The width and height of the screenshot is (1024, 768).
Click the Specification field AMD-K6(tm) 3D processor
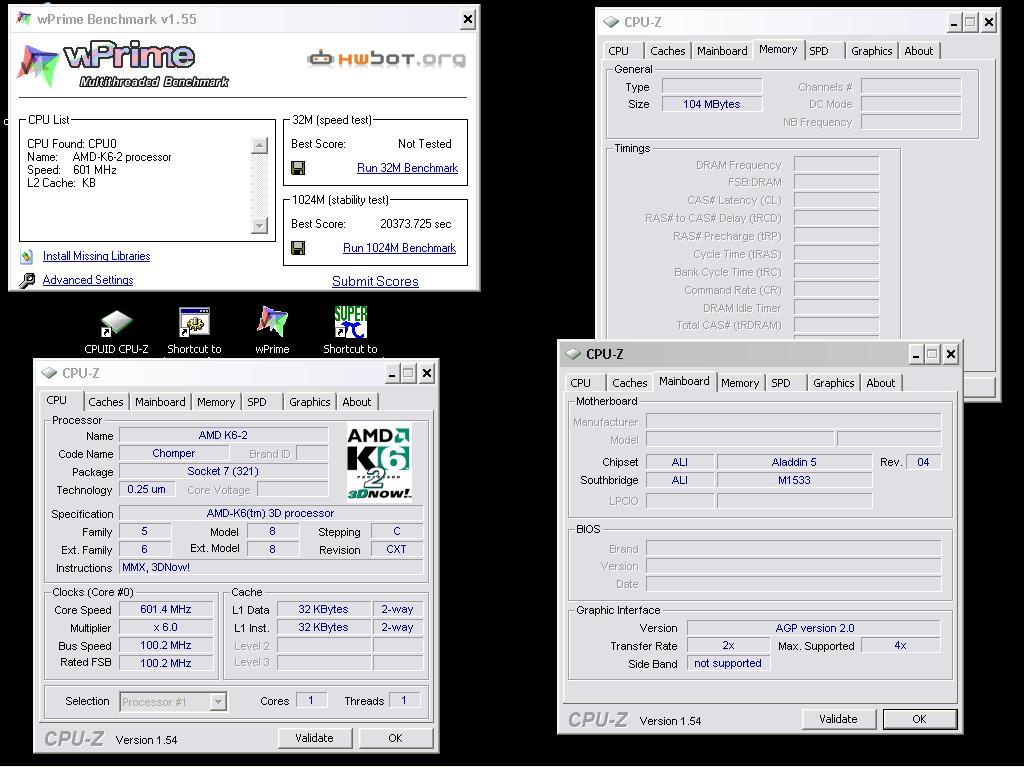pyautogui.click(x=271, y=513)
